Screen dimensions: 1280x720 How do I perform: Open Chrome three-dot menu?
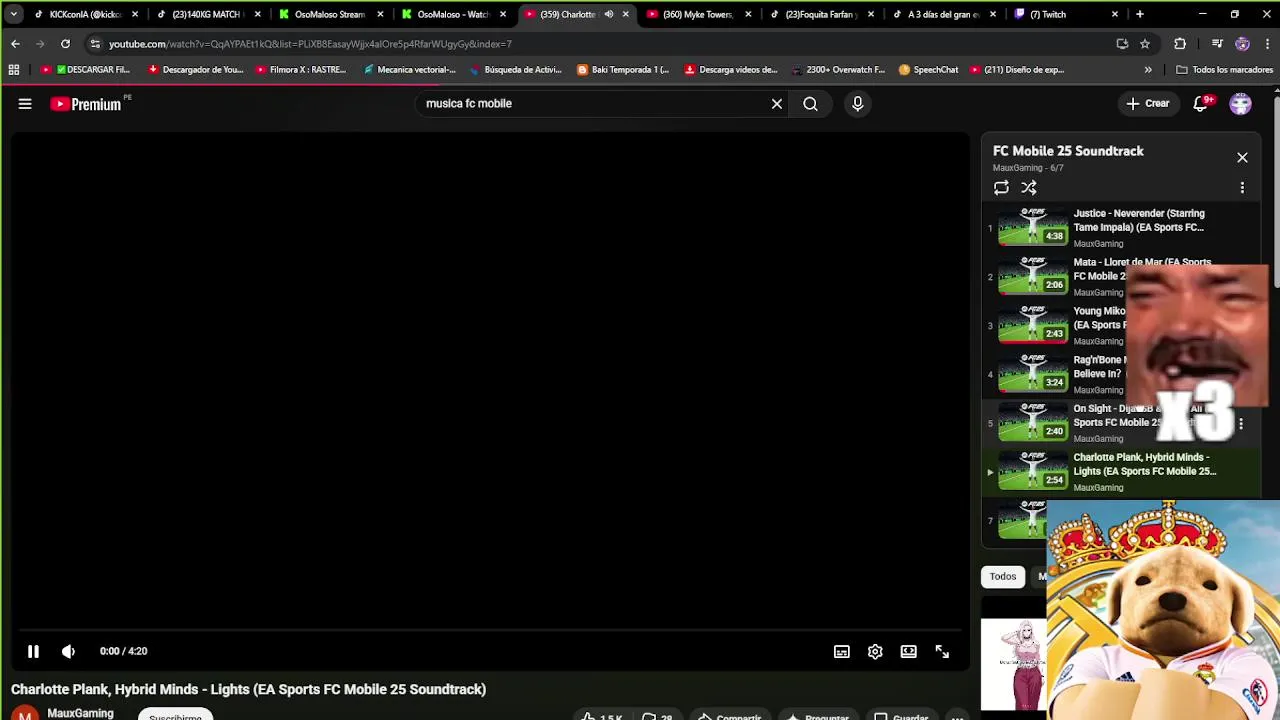(x=1268, y=44)
